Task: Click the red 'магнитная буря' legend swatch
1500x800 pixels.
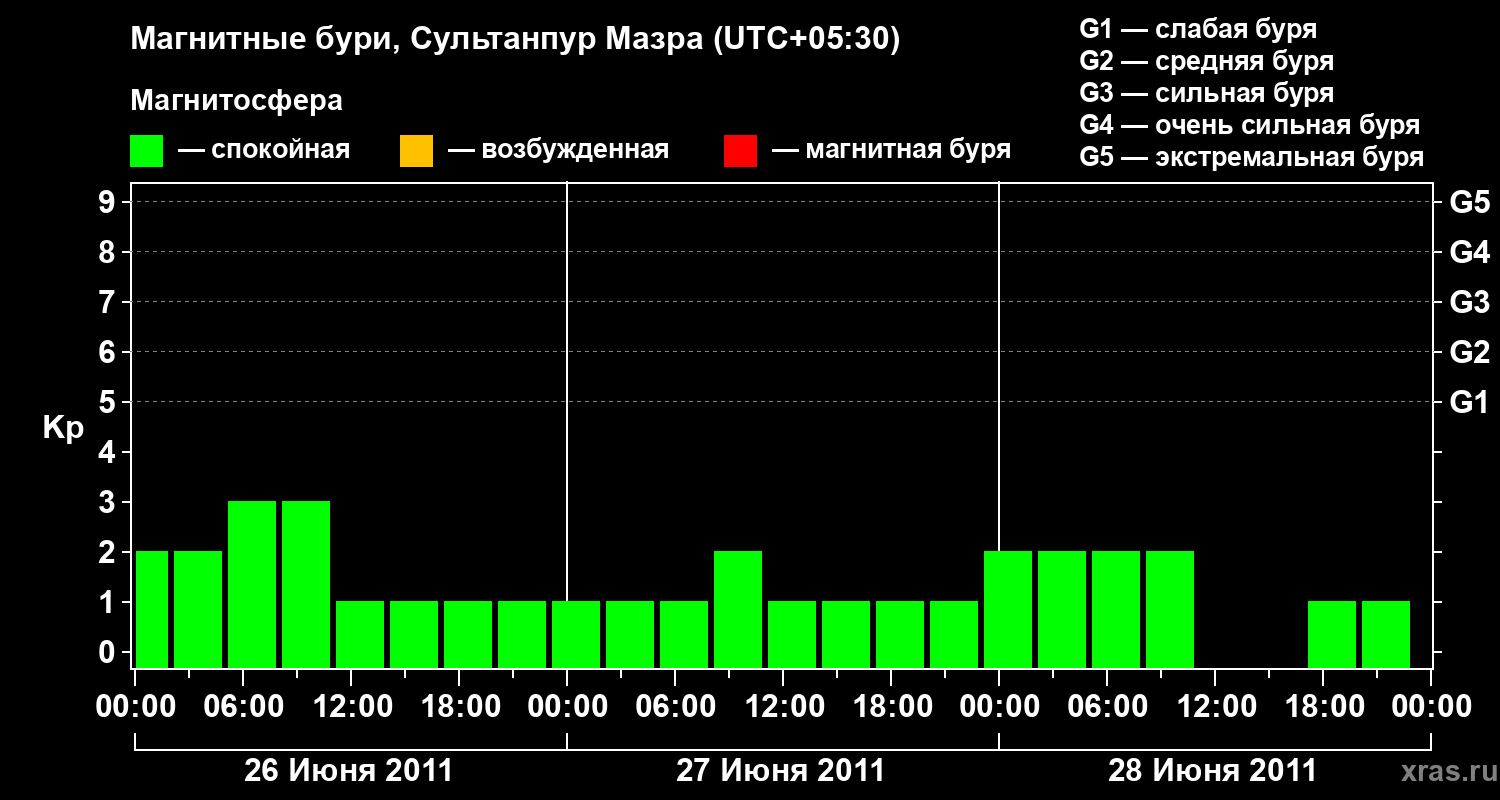Action: pyautogui.click(x=740, y=151)
